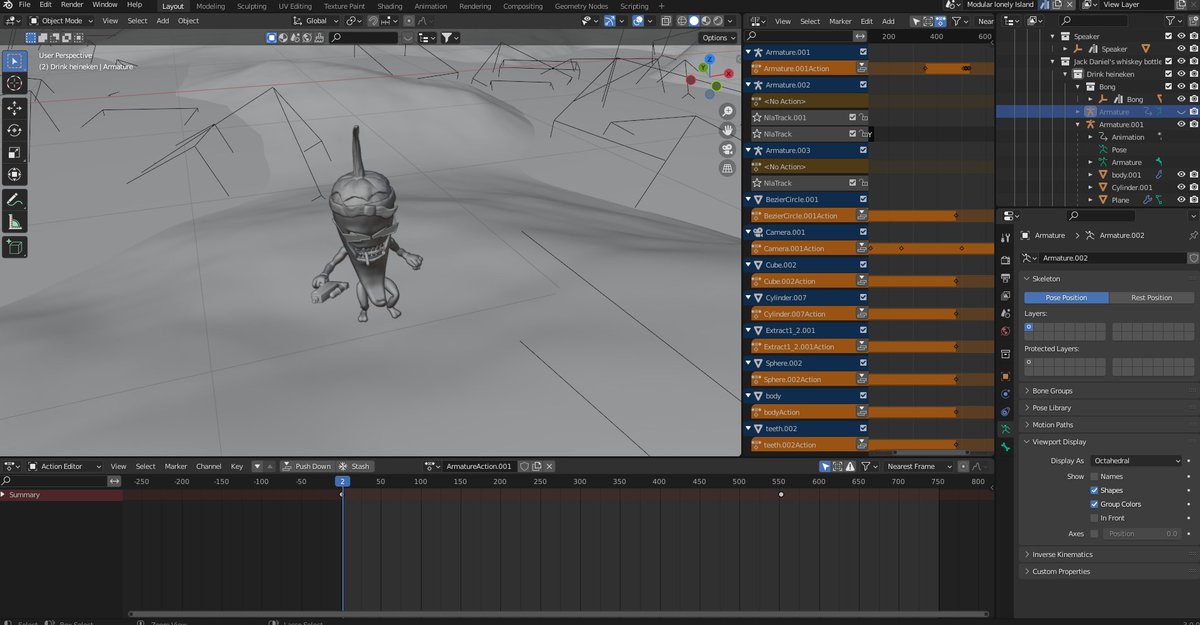
Task: Push down Armature.001Action strip icon
Action: (862, 68)
